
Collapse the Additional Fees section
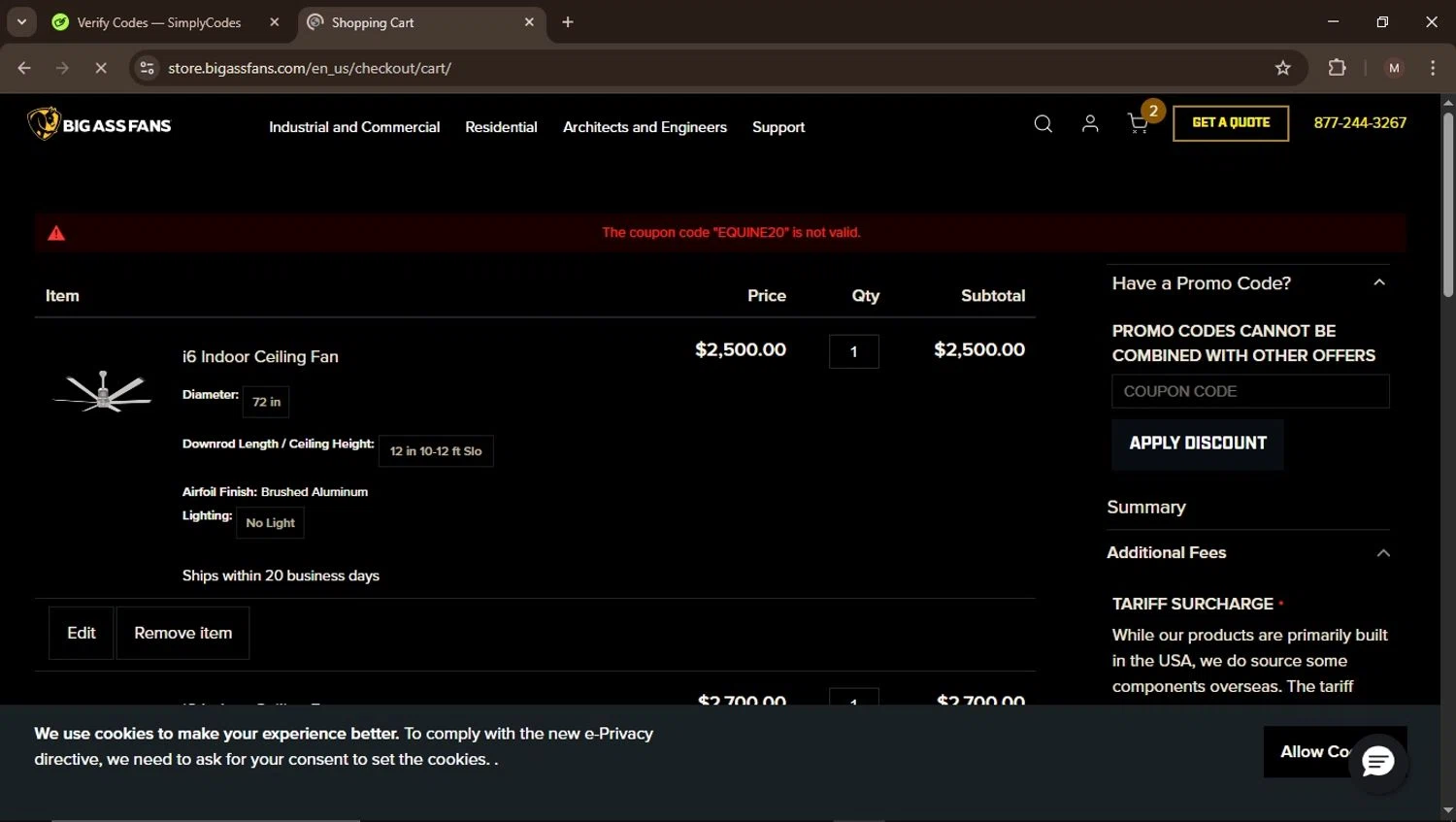(x=1383, y=553)
